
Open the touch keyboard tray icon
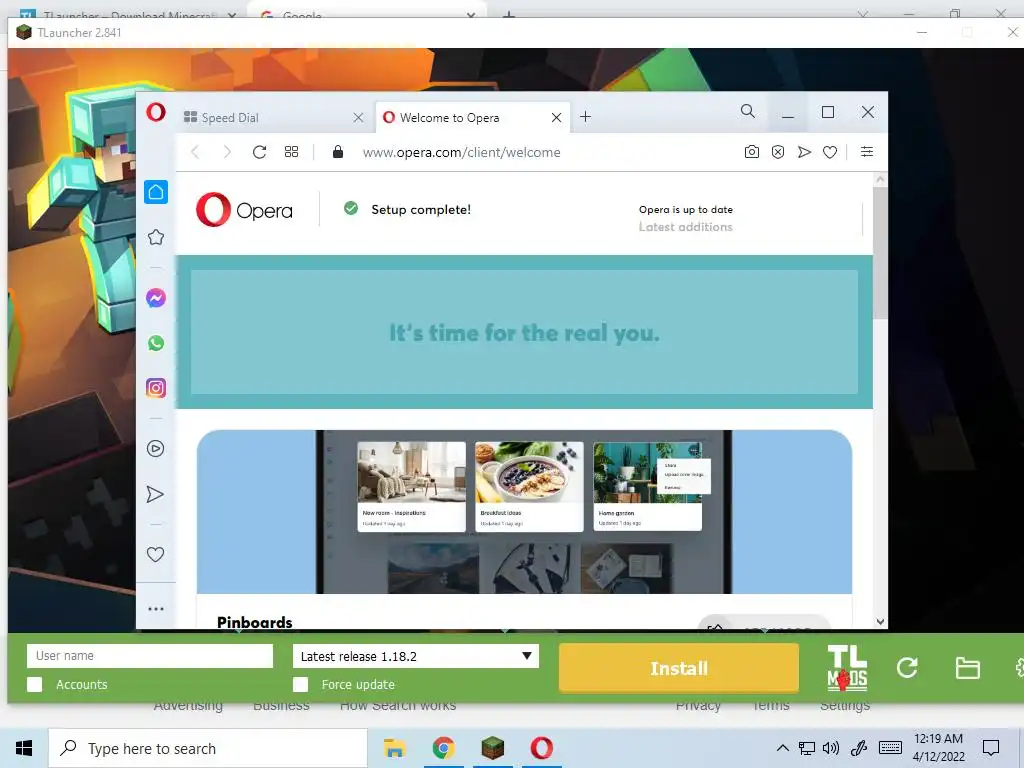[890, 748]
